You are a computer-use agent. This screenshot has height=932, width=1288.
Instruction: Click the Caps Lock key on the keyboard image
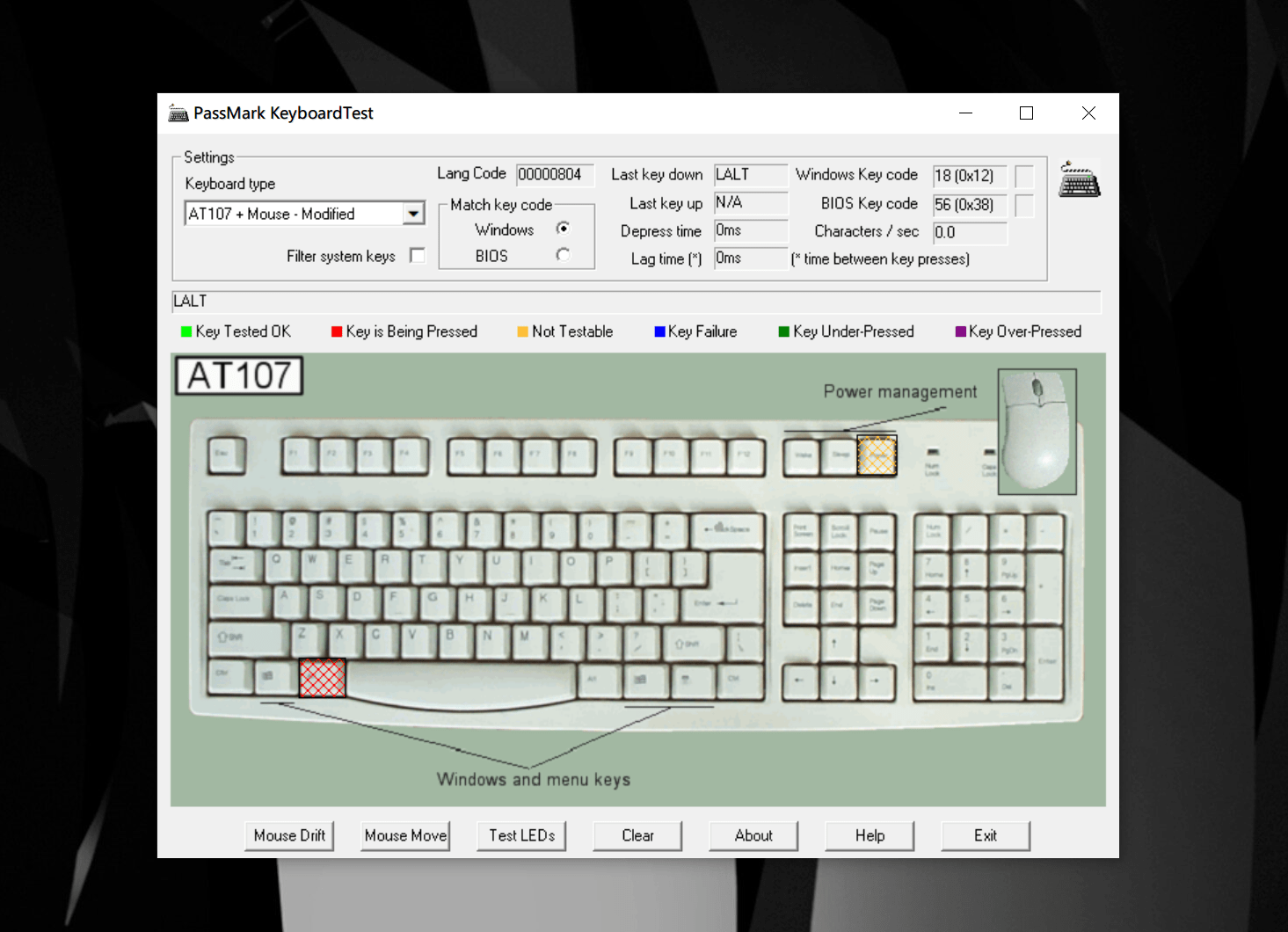(x=238, y=601)
